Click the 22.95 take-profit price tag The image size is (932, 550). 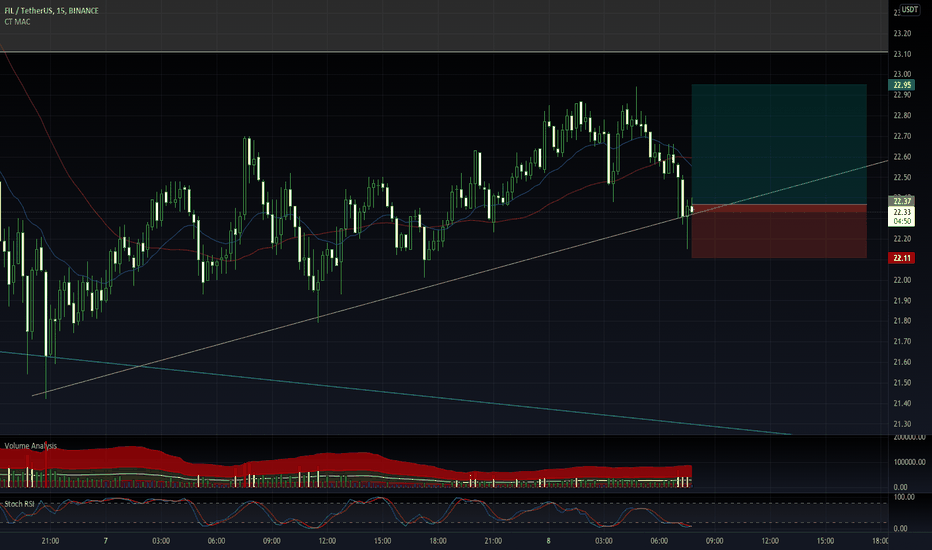(901, 85)
